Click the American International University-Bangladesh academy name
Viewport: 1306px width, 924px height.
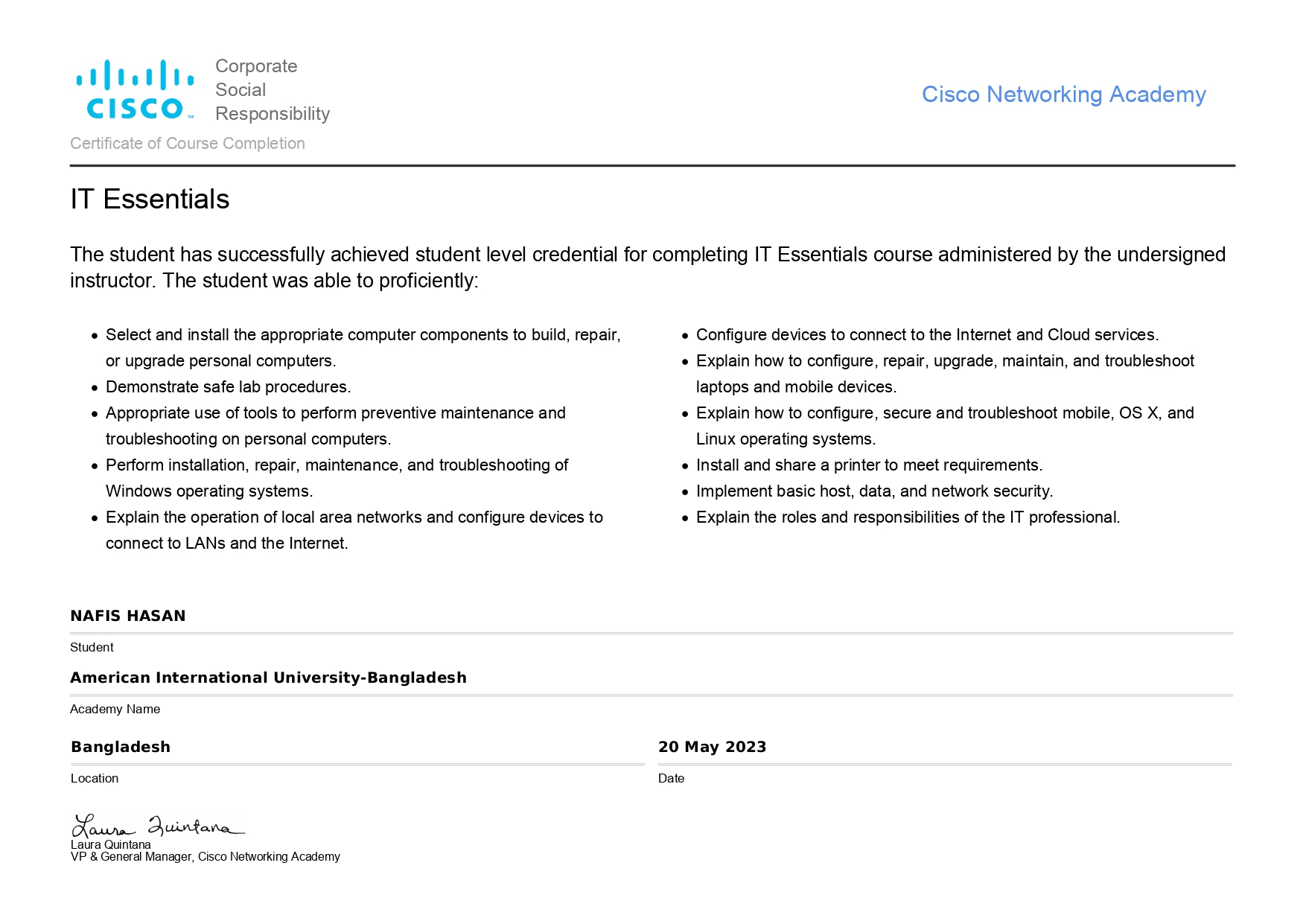(268, 678)
